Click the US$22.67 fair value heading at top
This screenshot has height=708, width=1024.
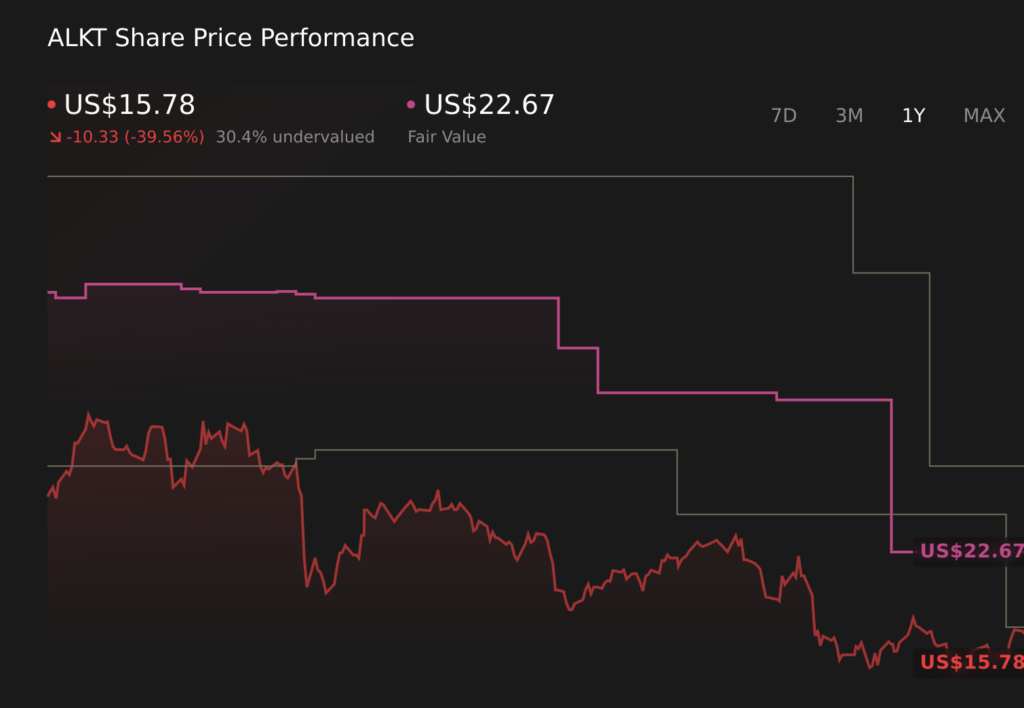(489, 105)
